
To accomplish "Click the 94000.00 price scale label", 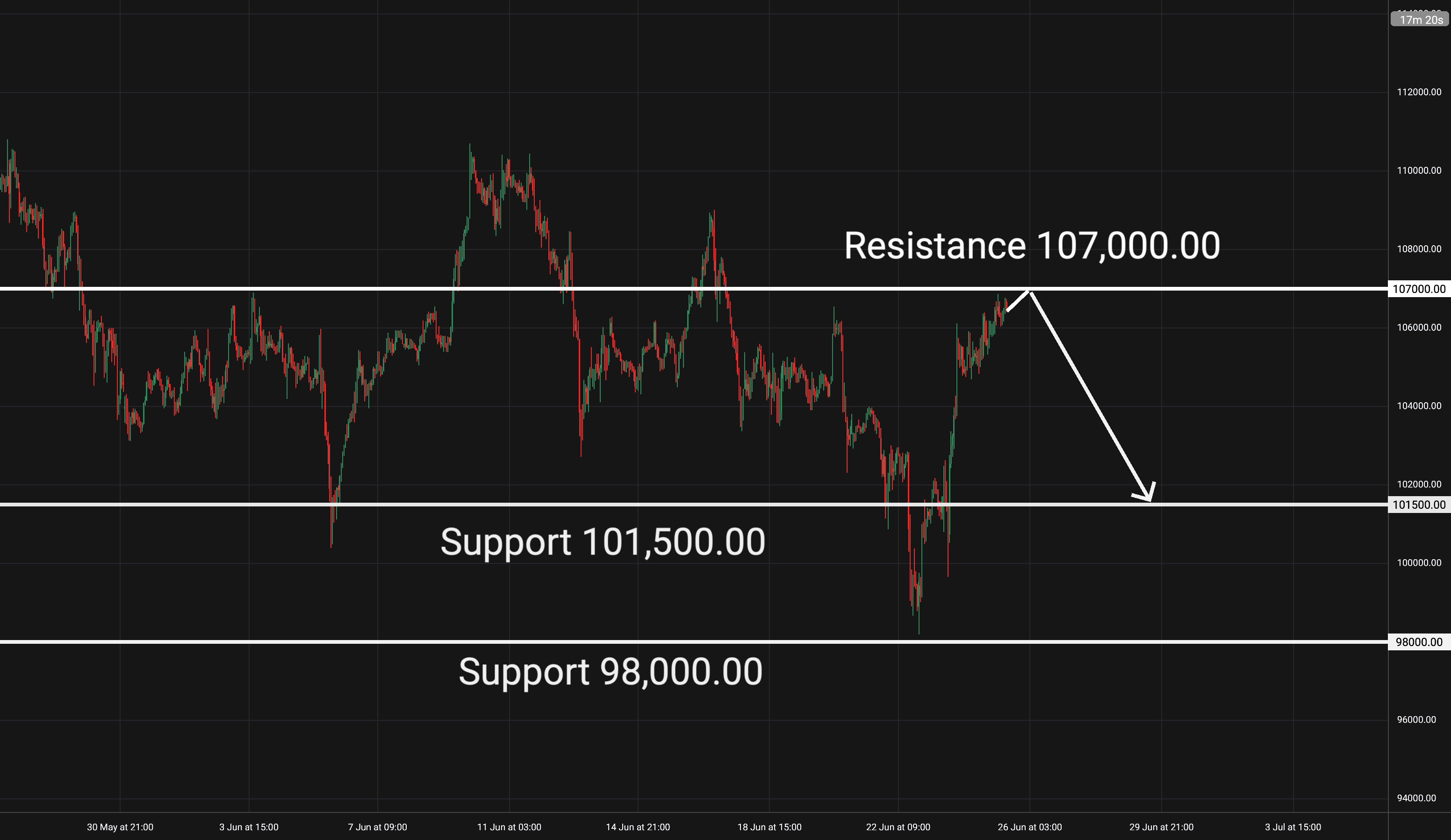I will tap(1416, 798).
